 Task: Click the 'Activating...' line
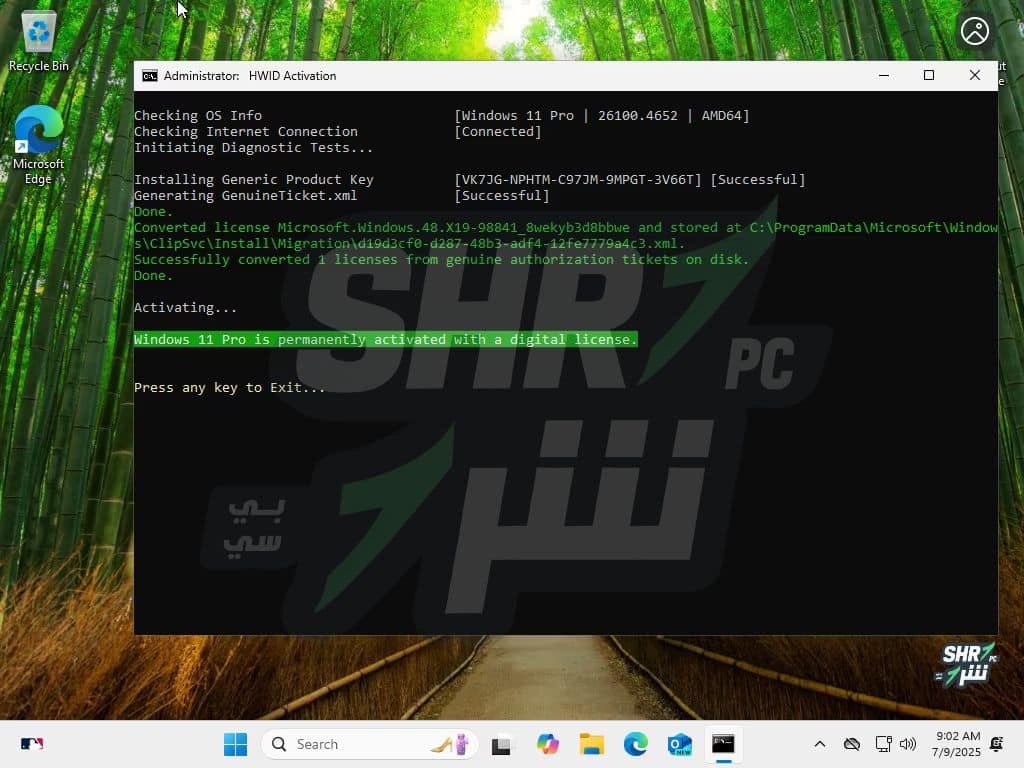(185, 308)
